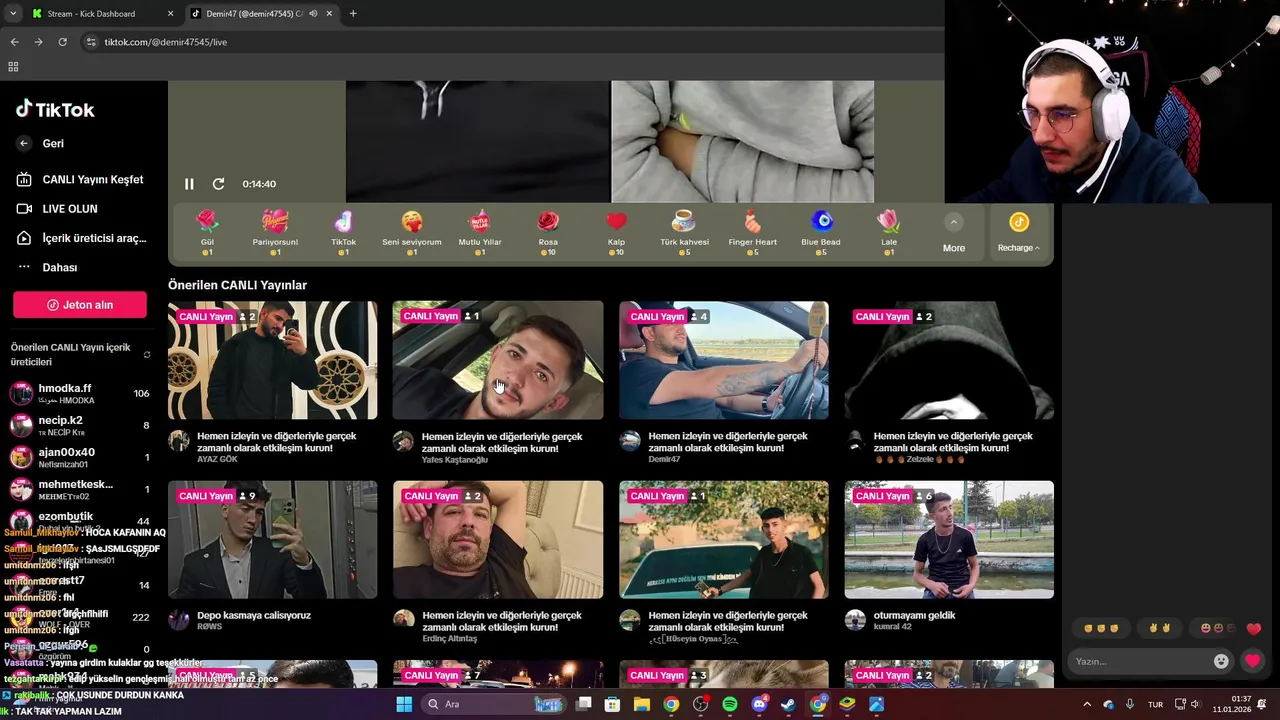Image resolution: width=1280 pixels, height=720 pixels.
Task: Go back with Geri button
Action: coord(40,144)
